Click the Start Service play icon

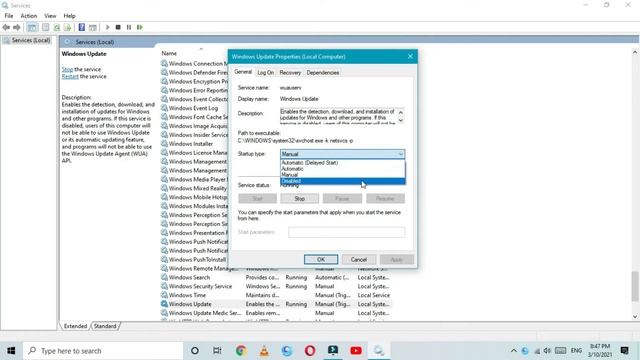pos(108,27)
